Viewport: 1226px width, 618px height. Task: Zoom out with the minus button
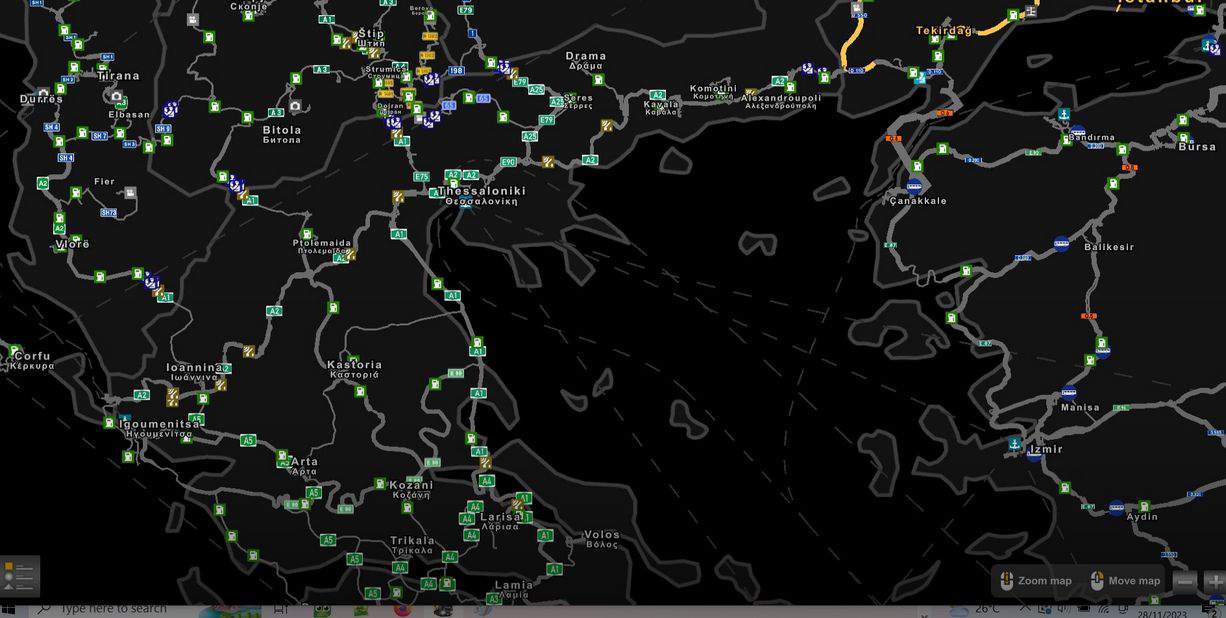(1185, 581)
